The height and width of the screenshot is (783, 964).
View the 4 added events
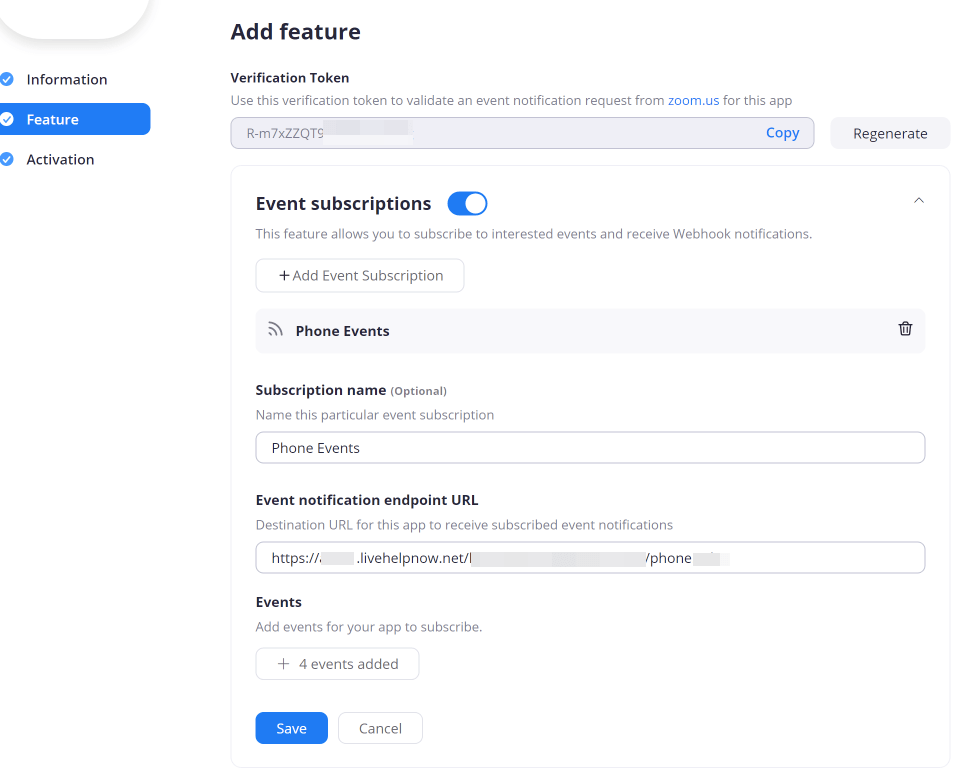tap(337, 663)
